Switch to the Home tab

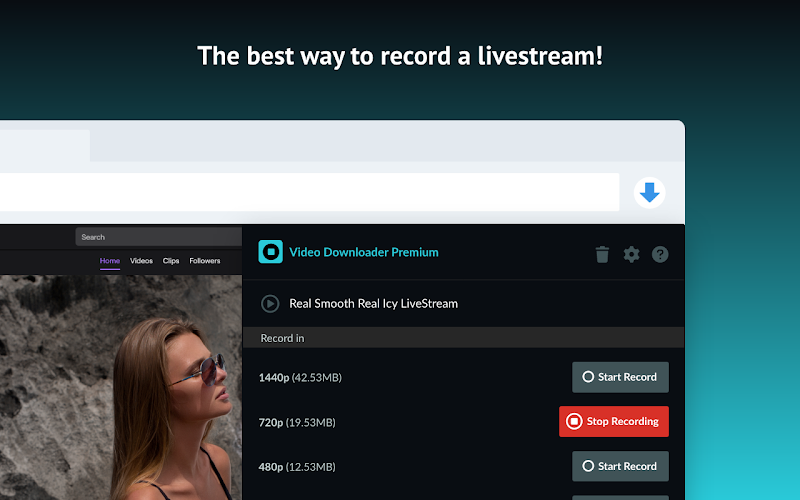[110, 261]
